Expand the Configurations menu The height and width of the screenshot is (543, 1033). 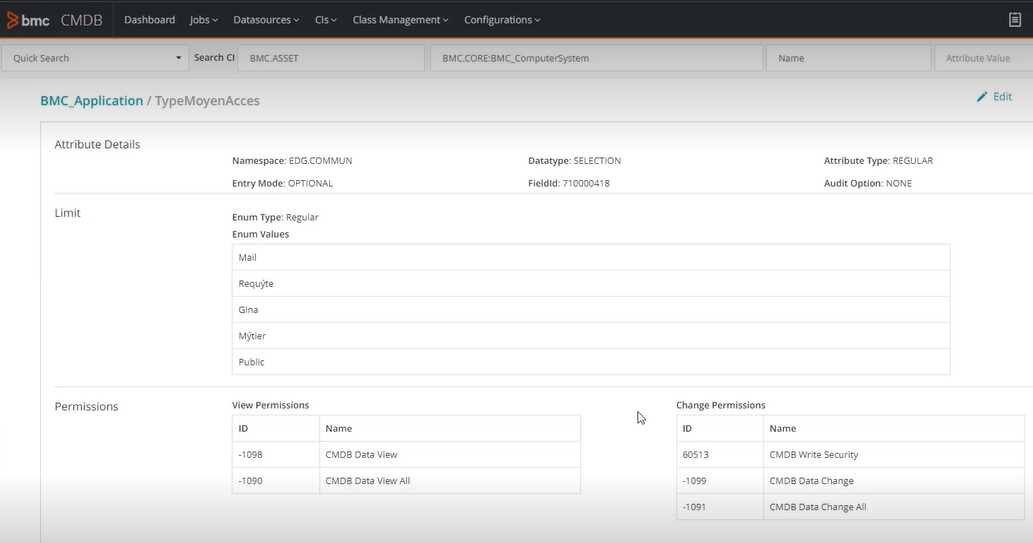point(502,20)
